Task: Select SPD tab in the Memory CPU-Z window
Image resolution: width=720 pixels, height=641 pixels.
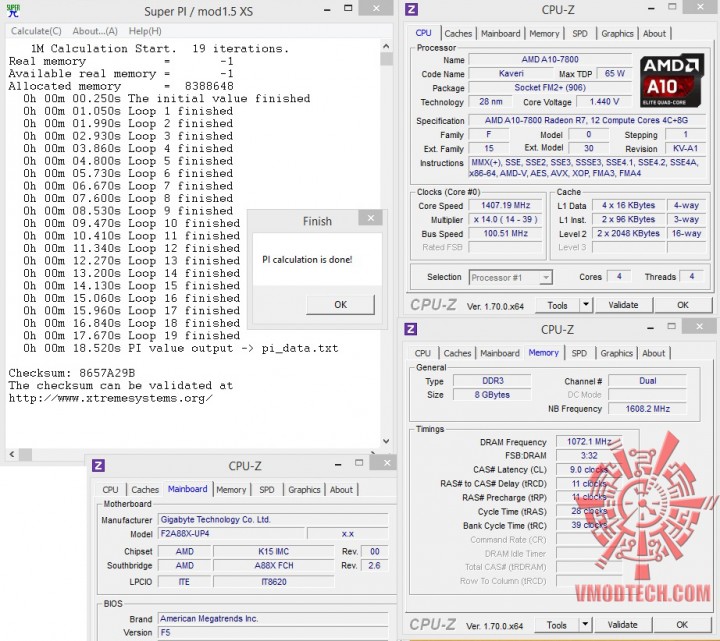Action: (x=579, y=353)
